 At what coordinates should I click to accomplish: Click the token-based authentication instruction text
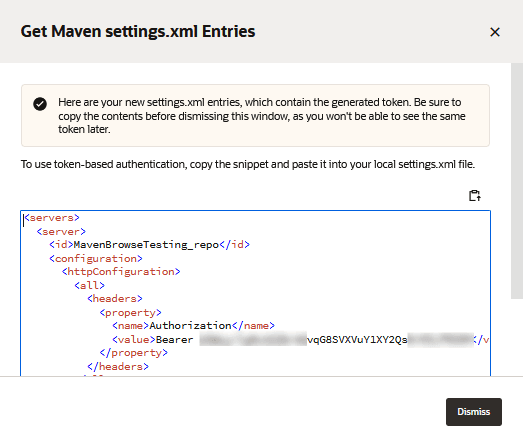(248, 164)
